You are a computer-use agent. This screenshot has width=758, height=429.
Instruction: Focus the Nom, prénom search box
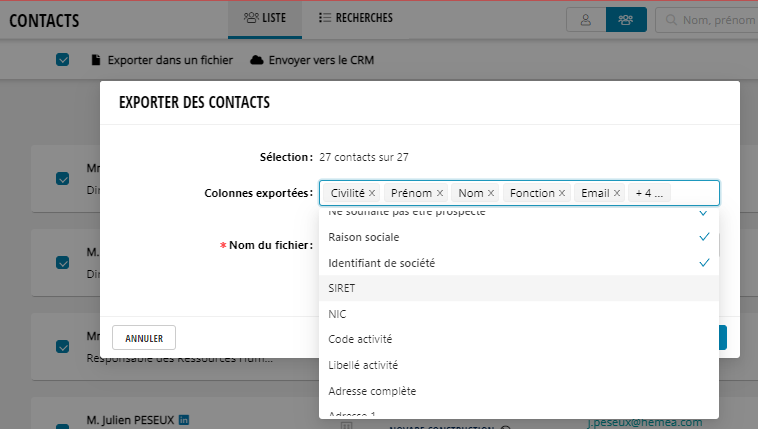(x=708, y=20)
